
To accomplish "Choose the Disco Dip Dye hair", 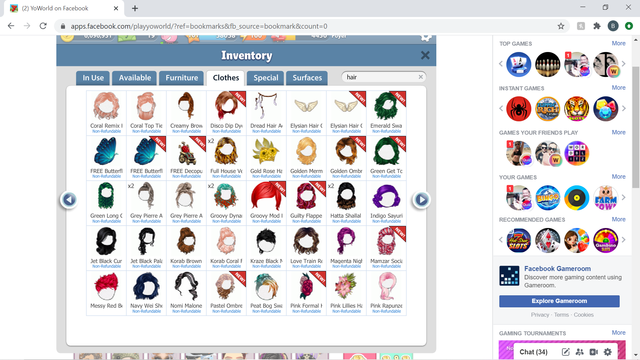I will [226, 112].
